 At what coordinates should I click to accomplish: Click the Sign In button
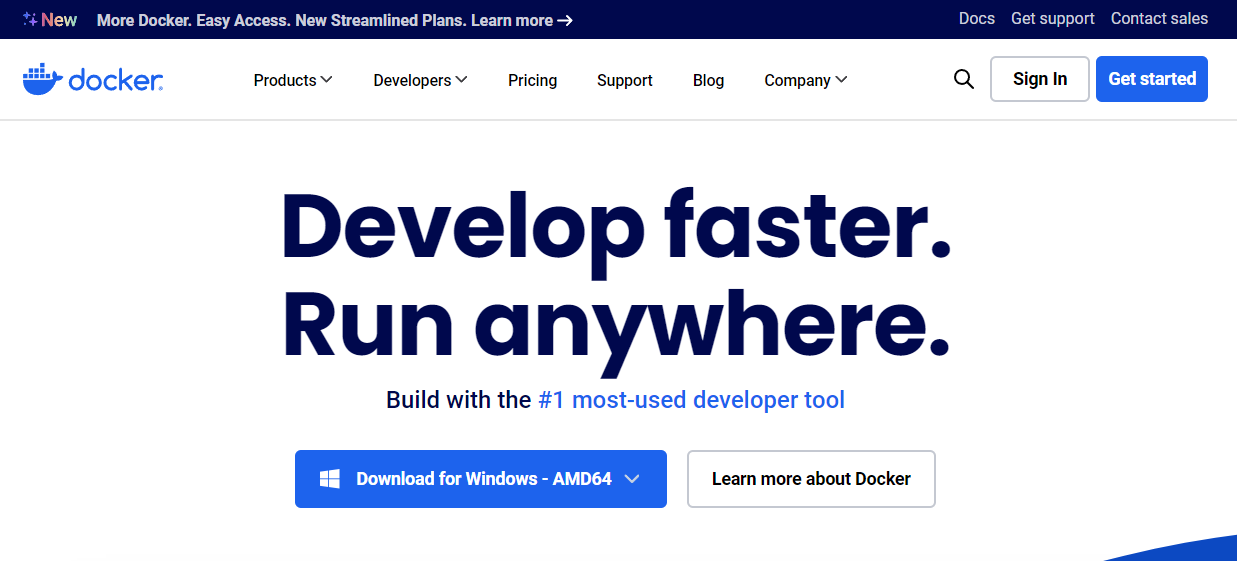pyautogui.click(x=1040, y=79)
